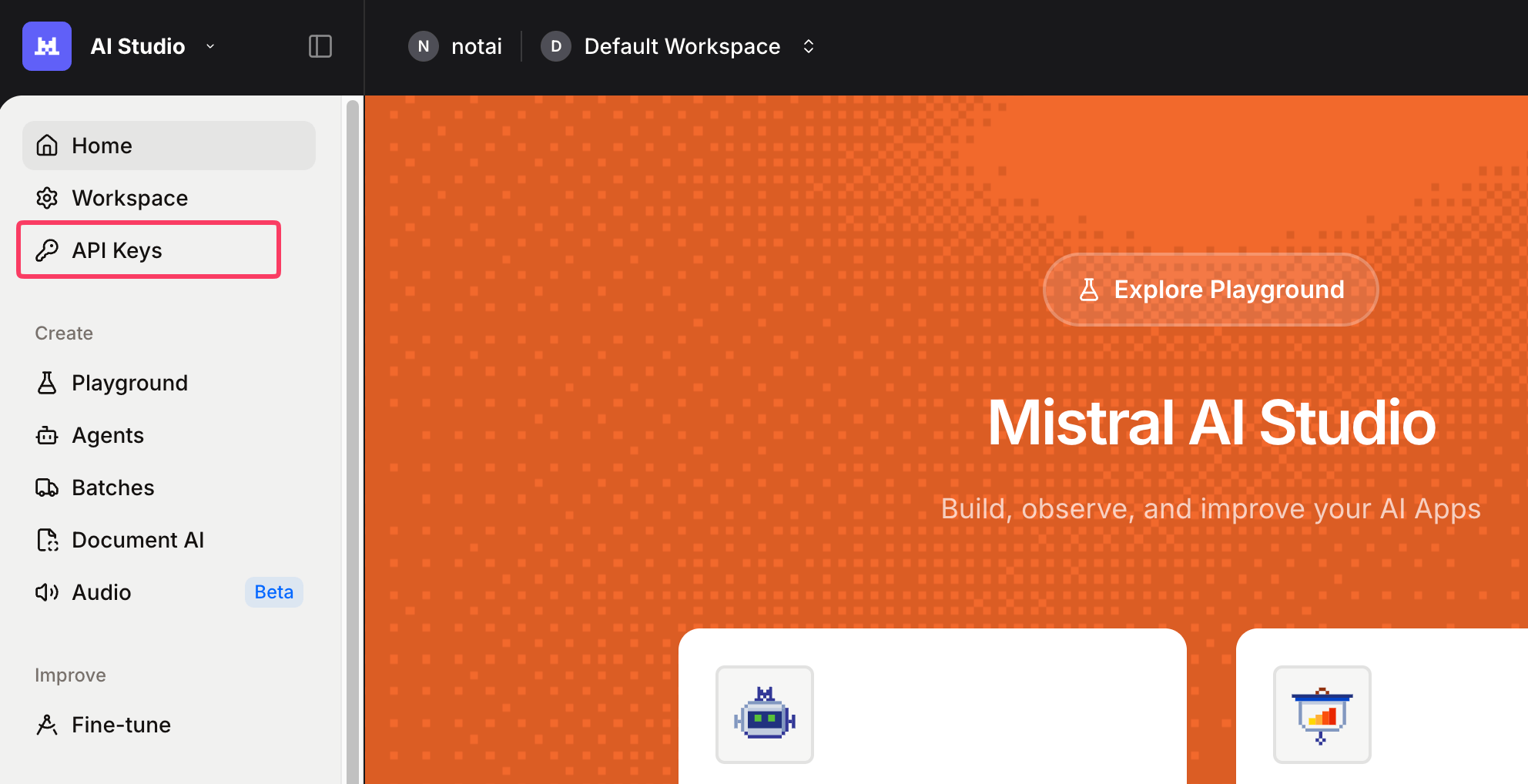Click the notai account avatar

click(x=423, y=46)
